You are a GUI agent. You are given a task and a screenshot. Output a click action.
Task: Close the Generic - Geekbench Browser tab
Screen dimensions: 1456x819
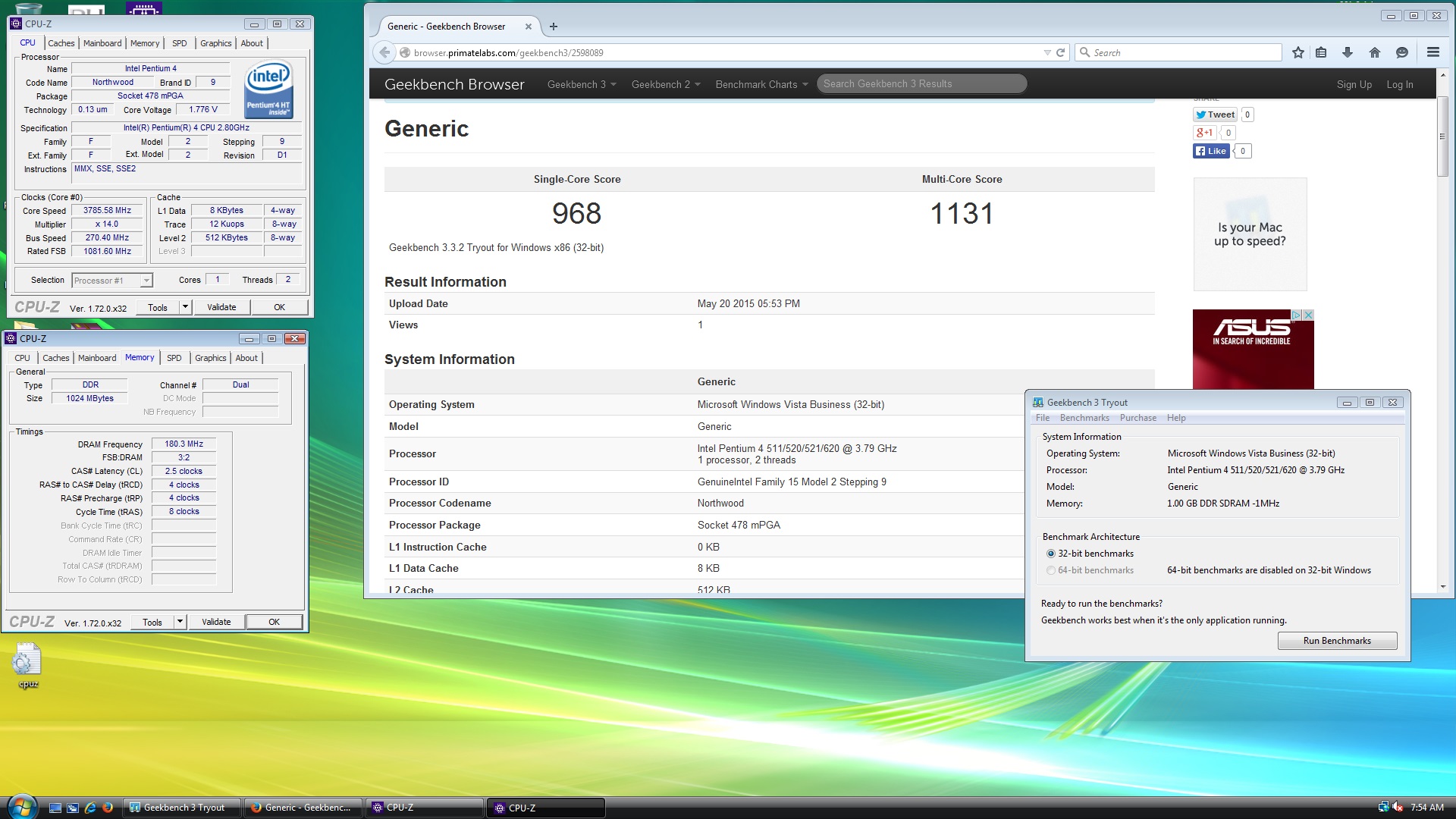pos(528,27)
